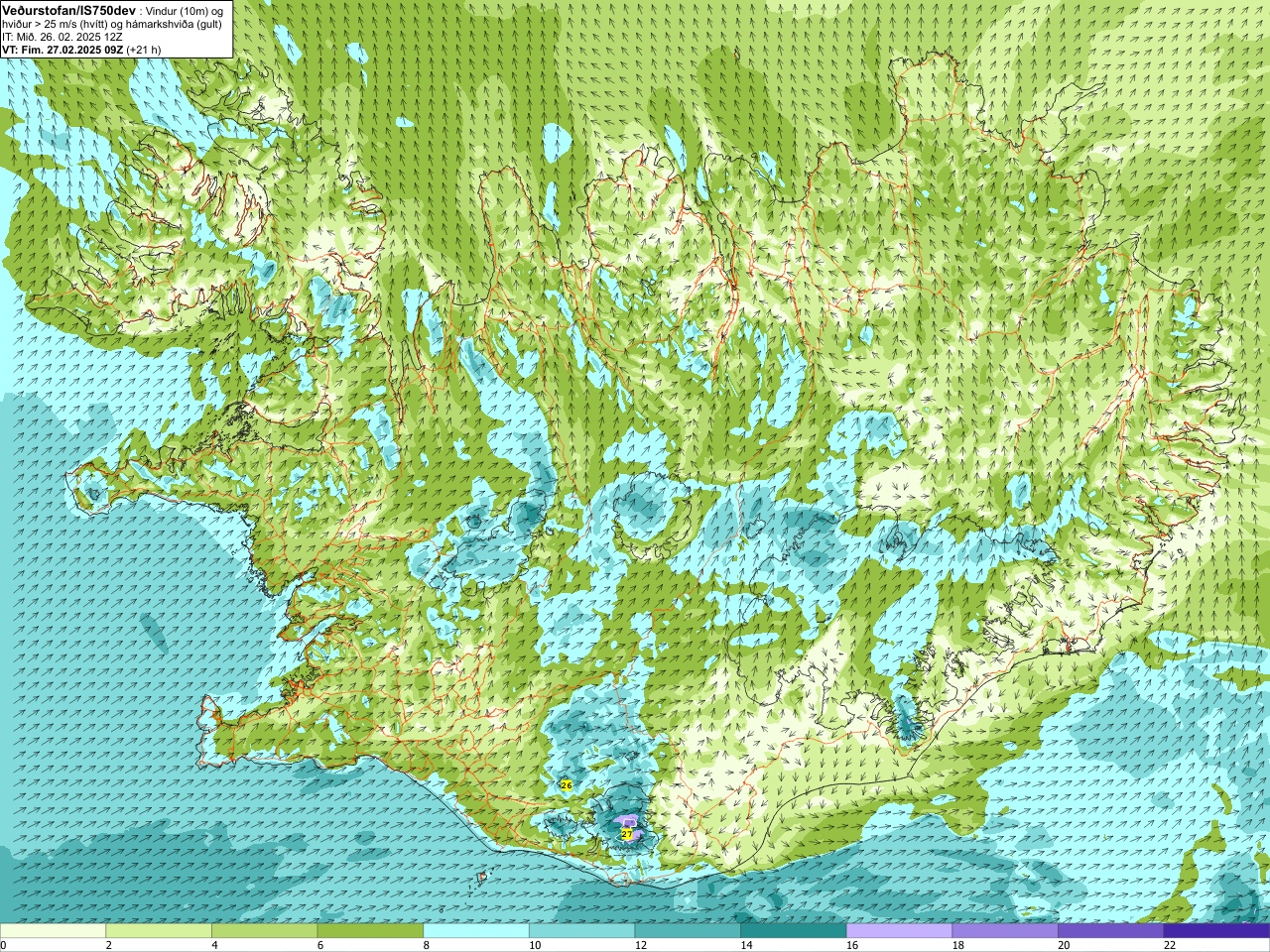Click the 18–20 m/s purple legend swatch
1270x952 pixels.
pos(1005,931)
